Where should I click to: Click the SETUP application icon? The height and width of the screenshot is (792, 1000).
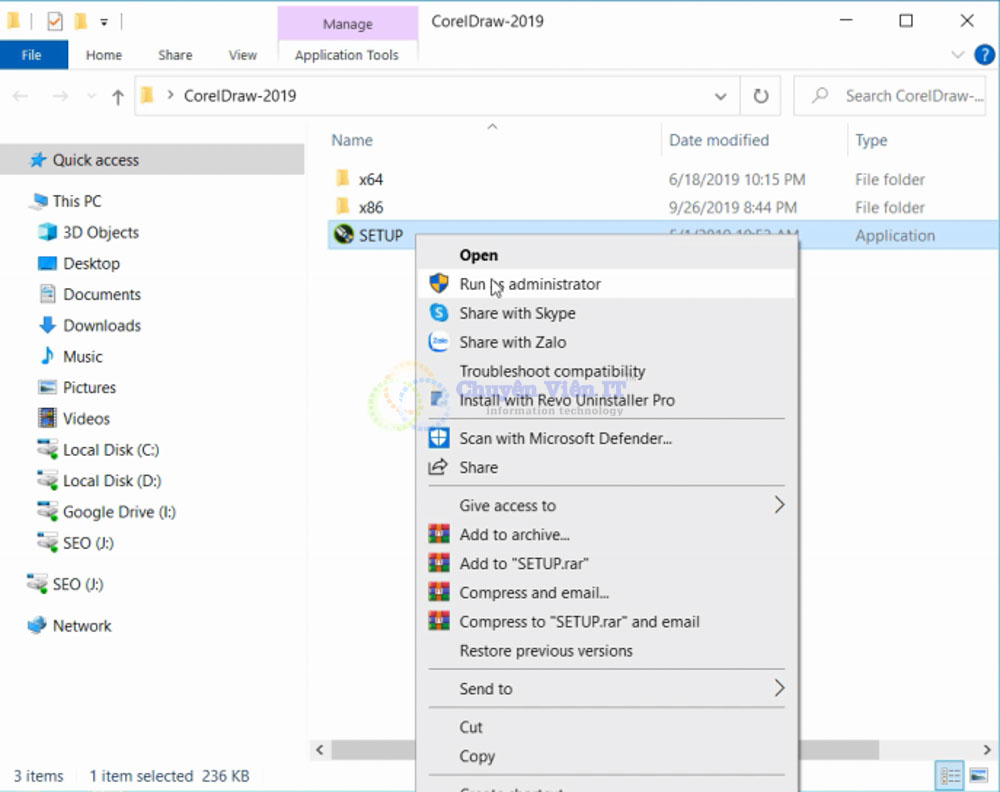(x=343, y=236)
